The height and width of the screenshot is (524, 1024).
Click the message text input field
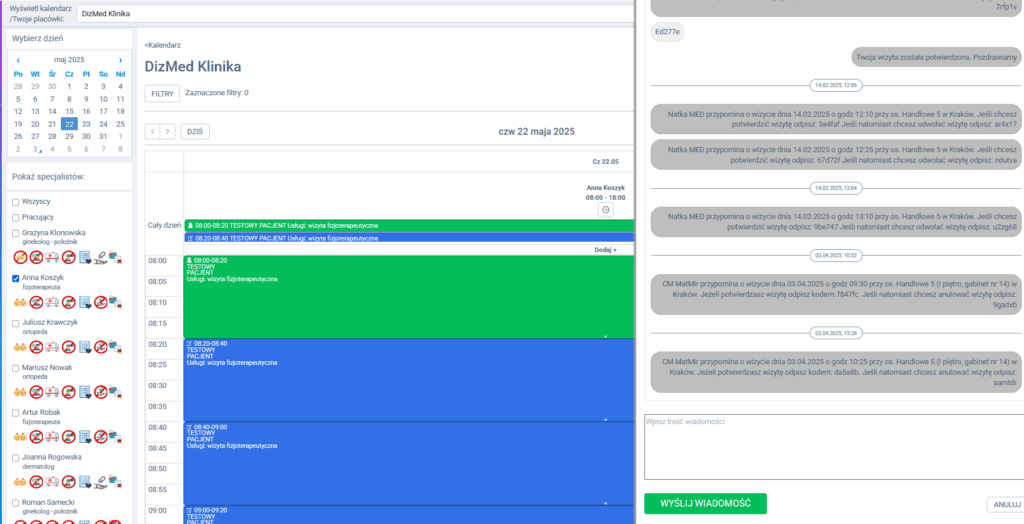834,446
